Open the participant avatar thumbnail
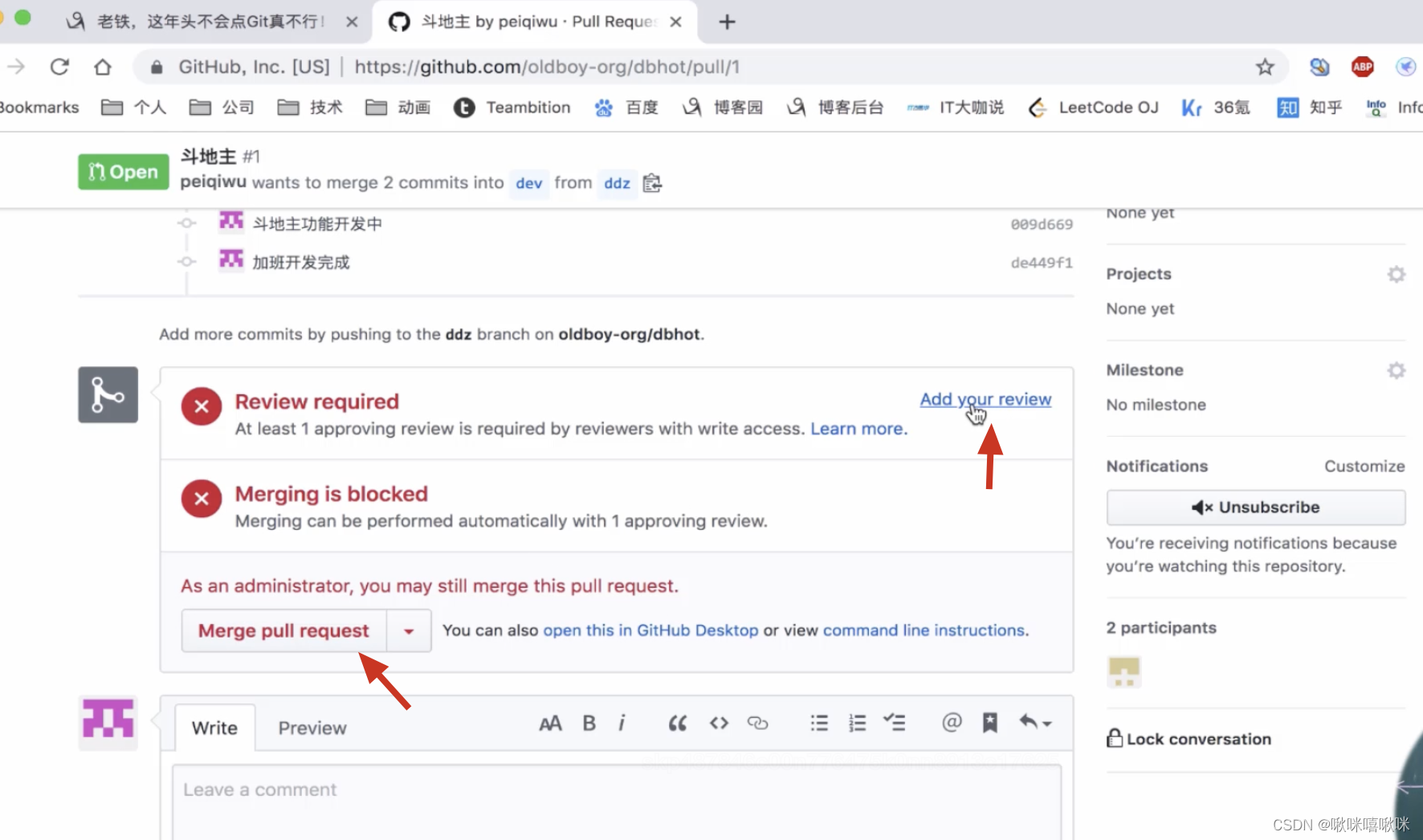Screen dimensions: 1423x840 (1124, 671)
